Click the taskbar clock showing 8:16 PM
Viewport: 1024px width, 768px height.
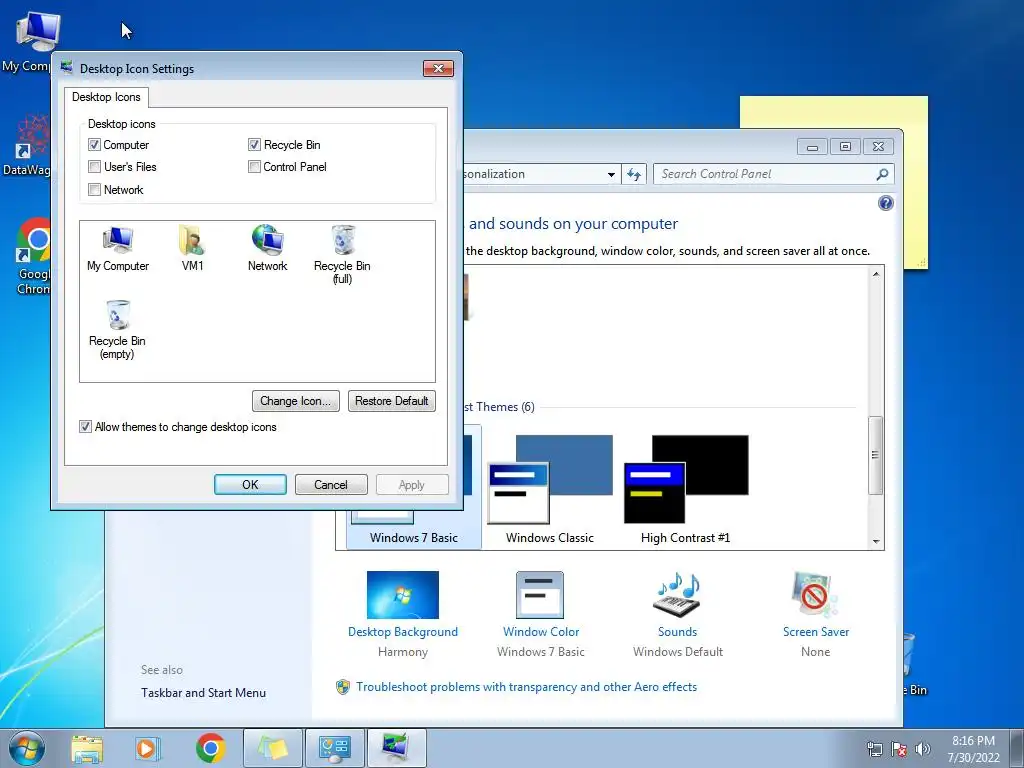973,749
